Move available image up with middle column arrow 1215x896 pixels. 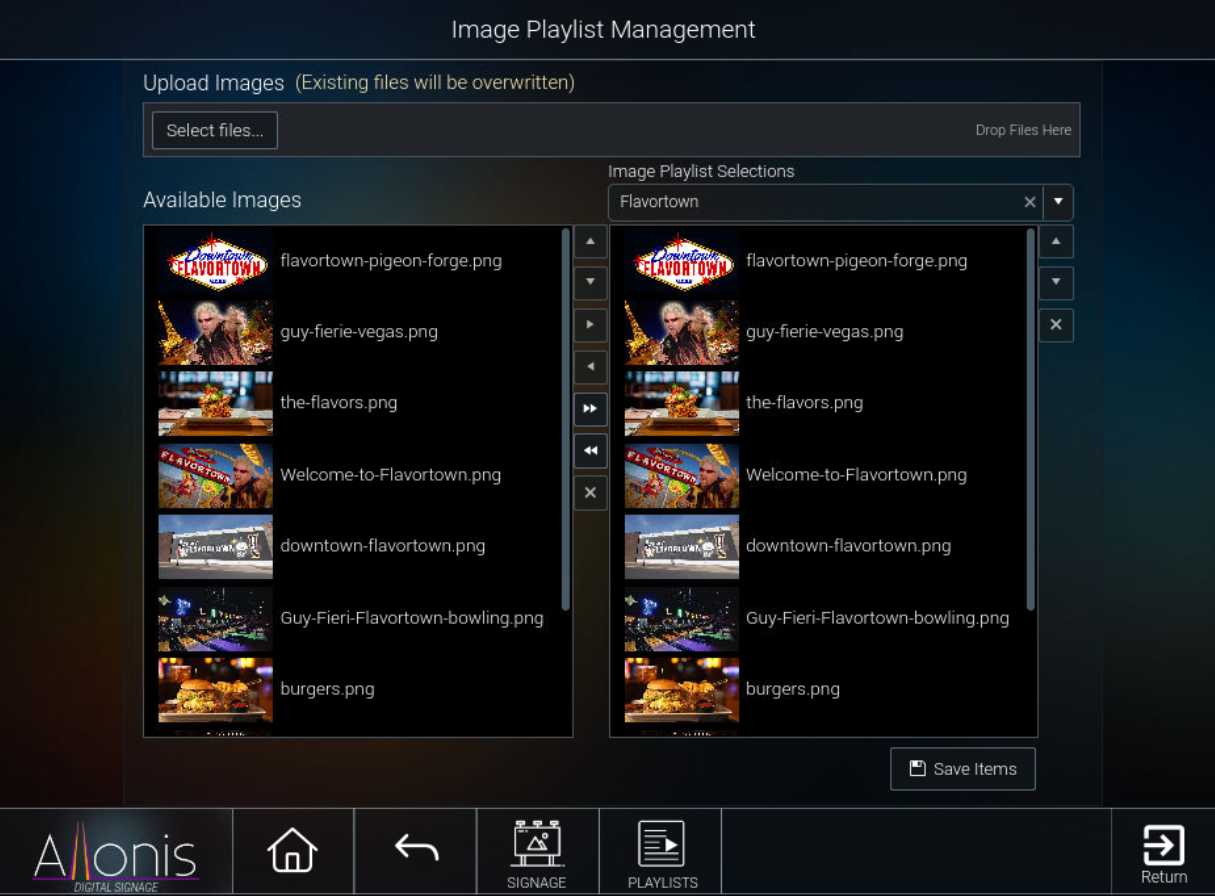tap(590, 241)
